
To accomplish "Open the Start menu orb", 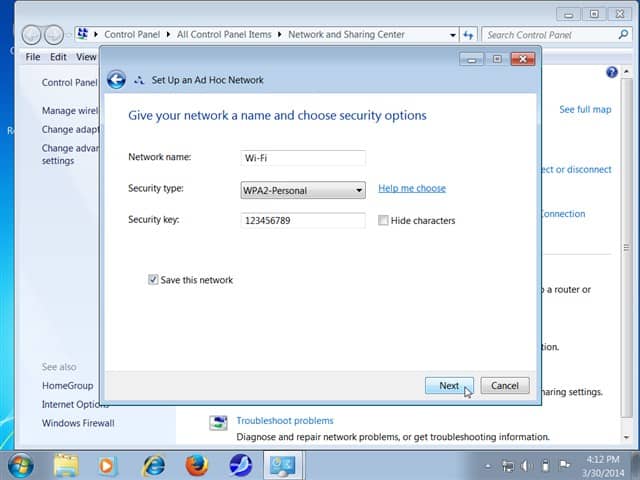I will tap(21, 465).
